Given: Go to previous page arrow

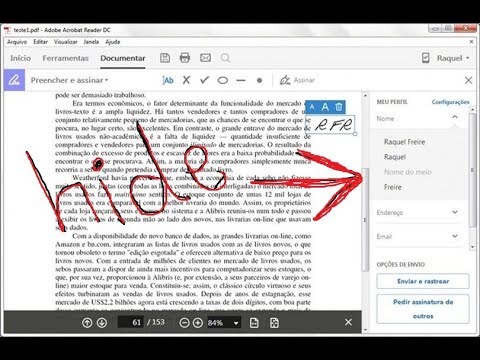Looking at the screenshot, I should (x=87, y=322).
